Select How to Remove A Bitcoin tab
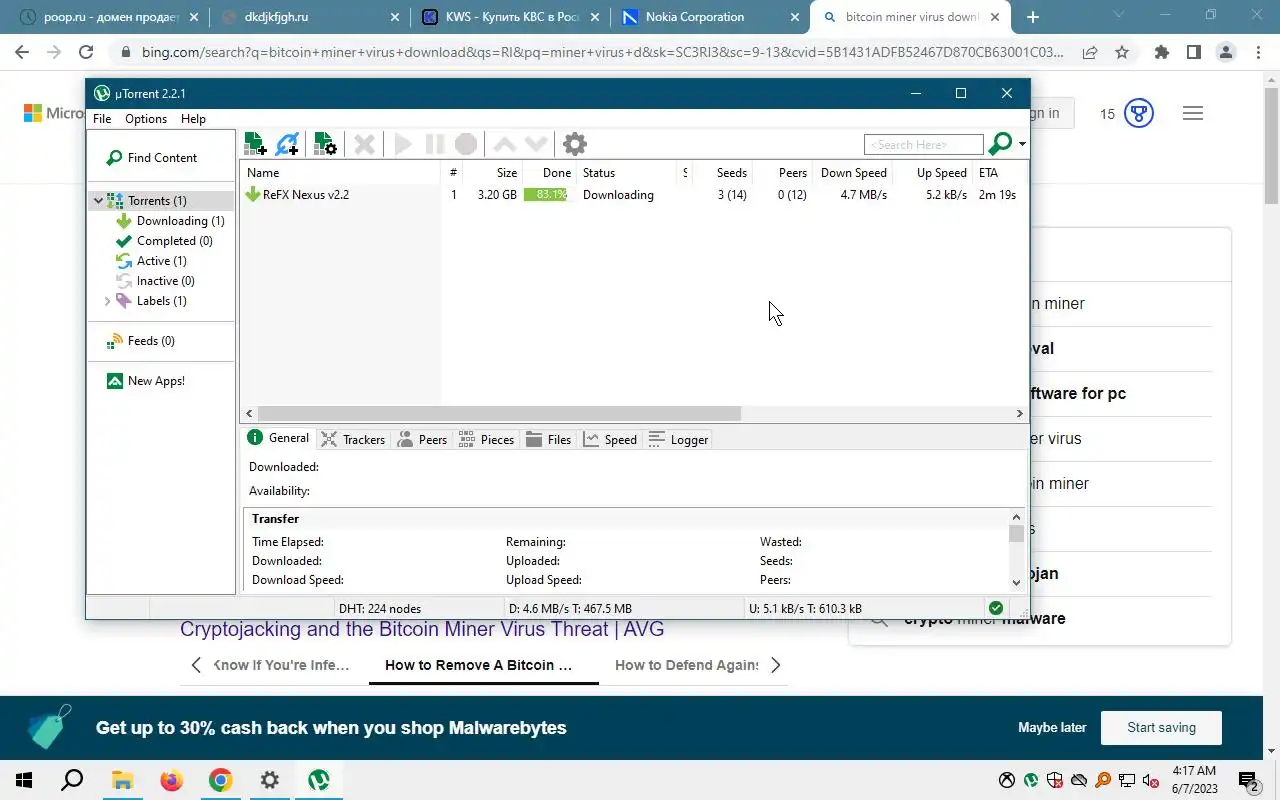The height and width of the screenshot is (800, 1280). click(479, 665)
